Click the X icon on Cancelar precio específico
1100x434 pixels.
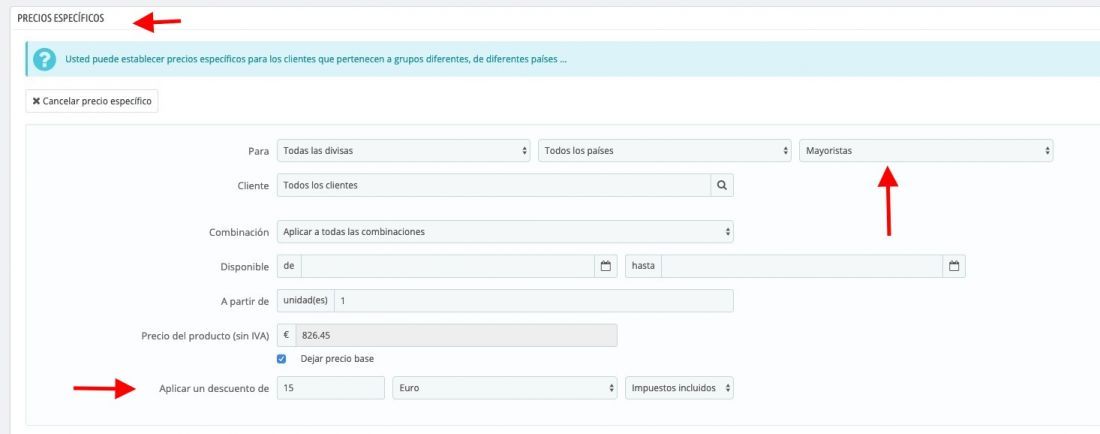[x=36, y=101]
